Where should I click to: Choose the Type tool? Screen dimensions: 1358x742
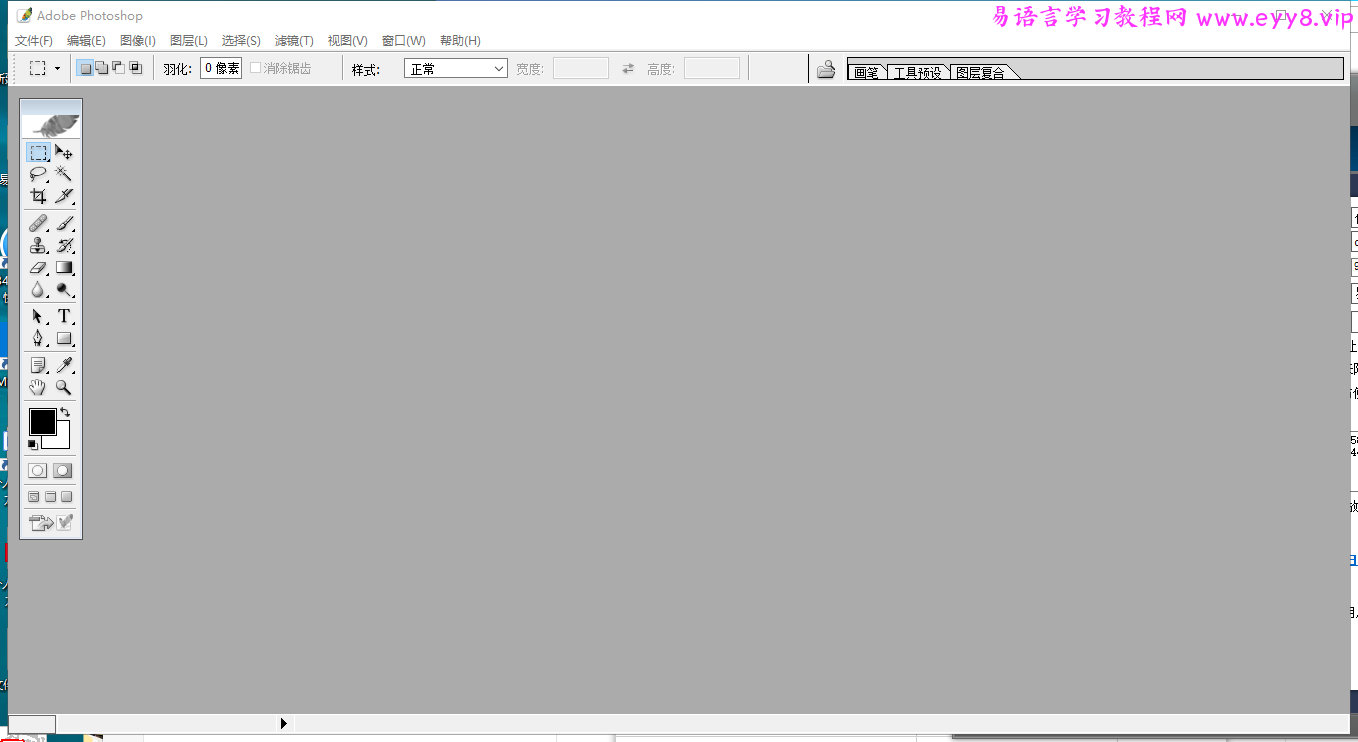pos(64,315)
